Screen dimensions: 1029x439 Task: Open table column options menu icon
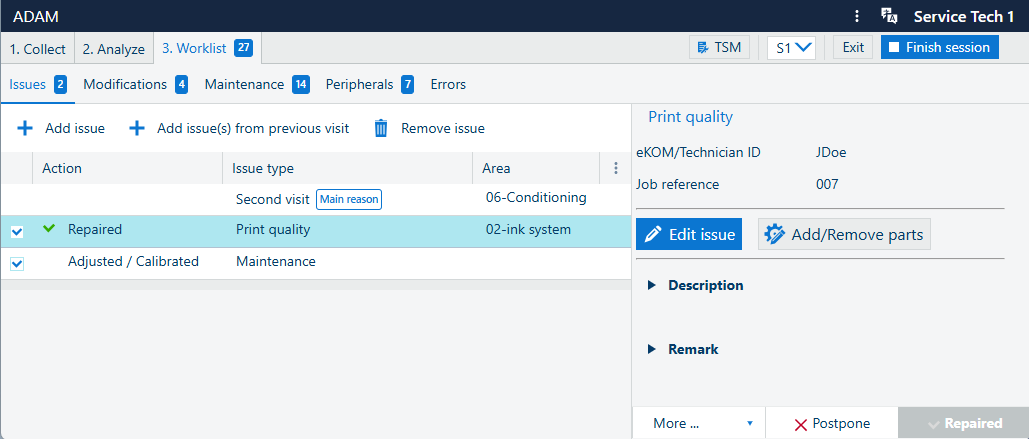tap(616, 169)
